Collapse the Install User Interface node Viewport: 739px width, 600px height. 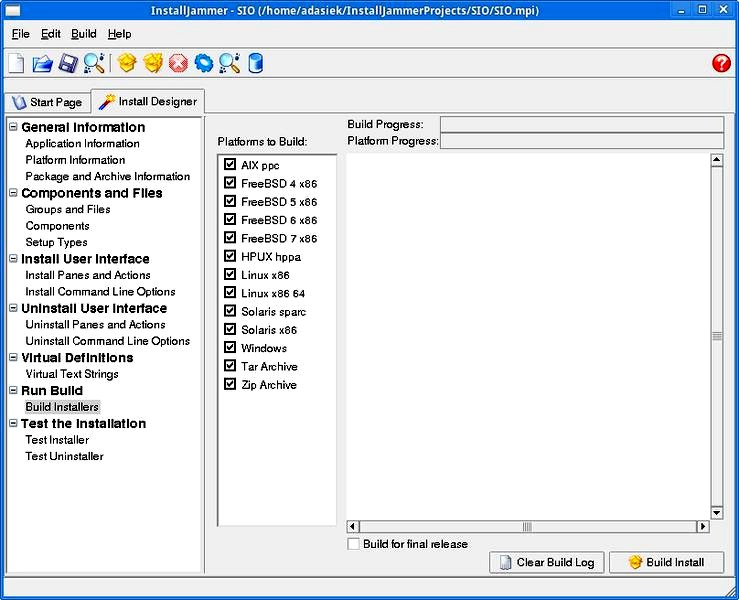click(13, 258)
